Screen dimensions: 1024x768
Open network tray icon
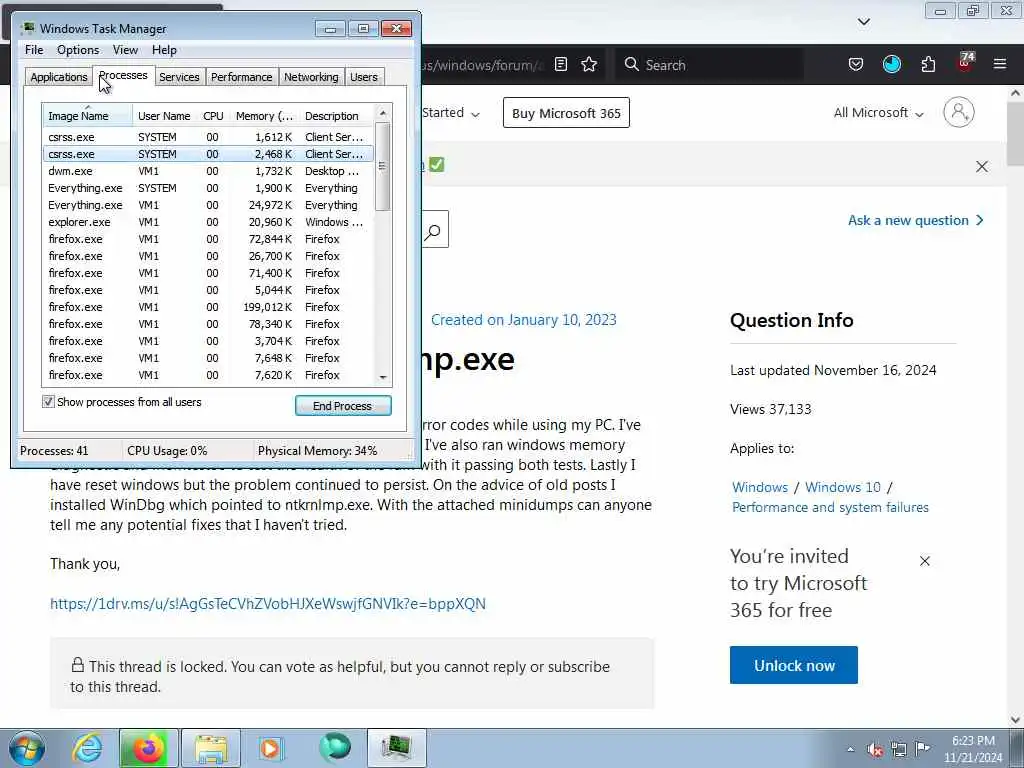pos(899,750)
